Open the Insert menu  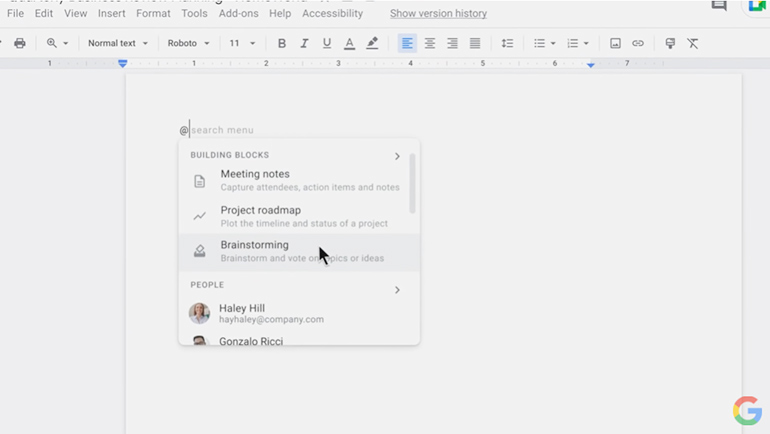click(111, 13)
